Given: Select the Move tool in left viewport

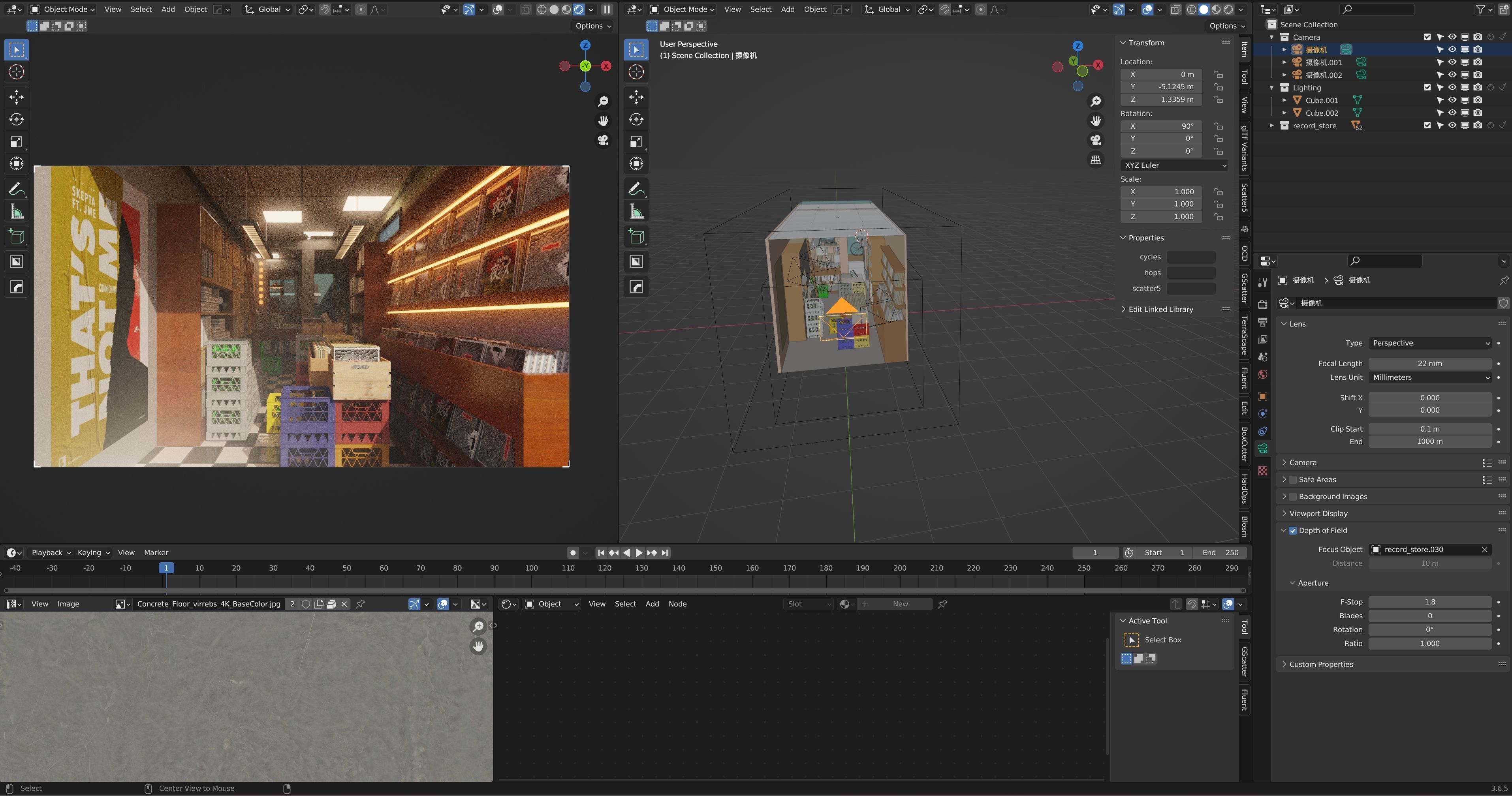Looking at the screenshot, I should (17, 97).
